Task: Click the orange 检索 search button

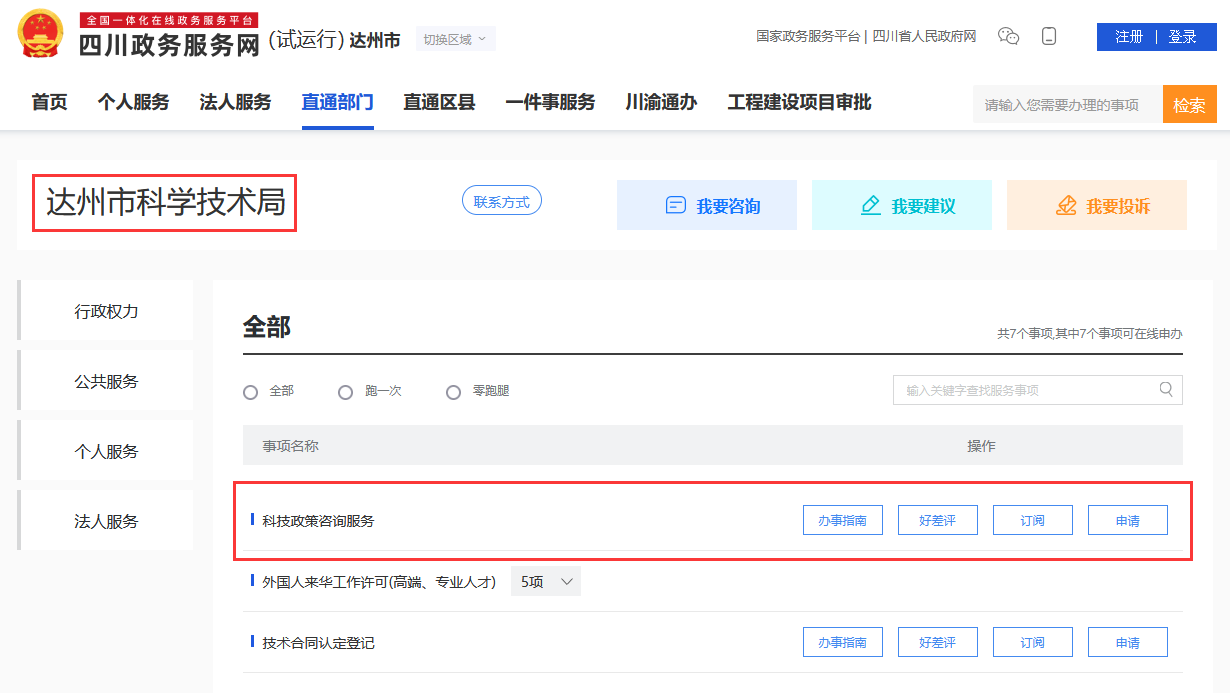Action: (x=1190, y=104)
